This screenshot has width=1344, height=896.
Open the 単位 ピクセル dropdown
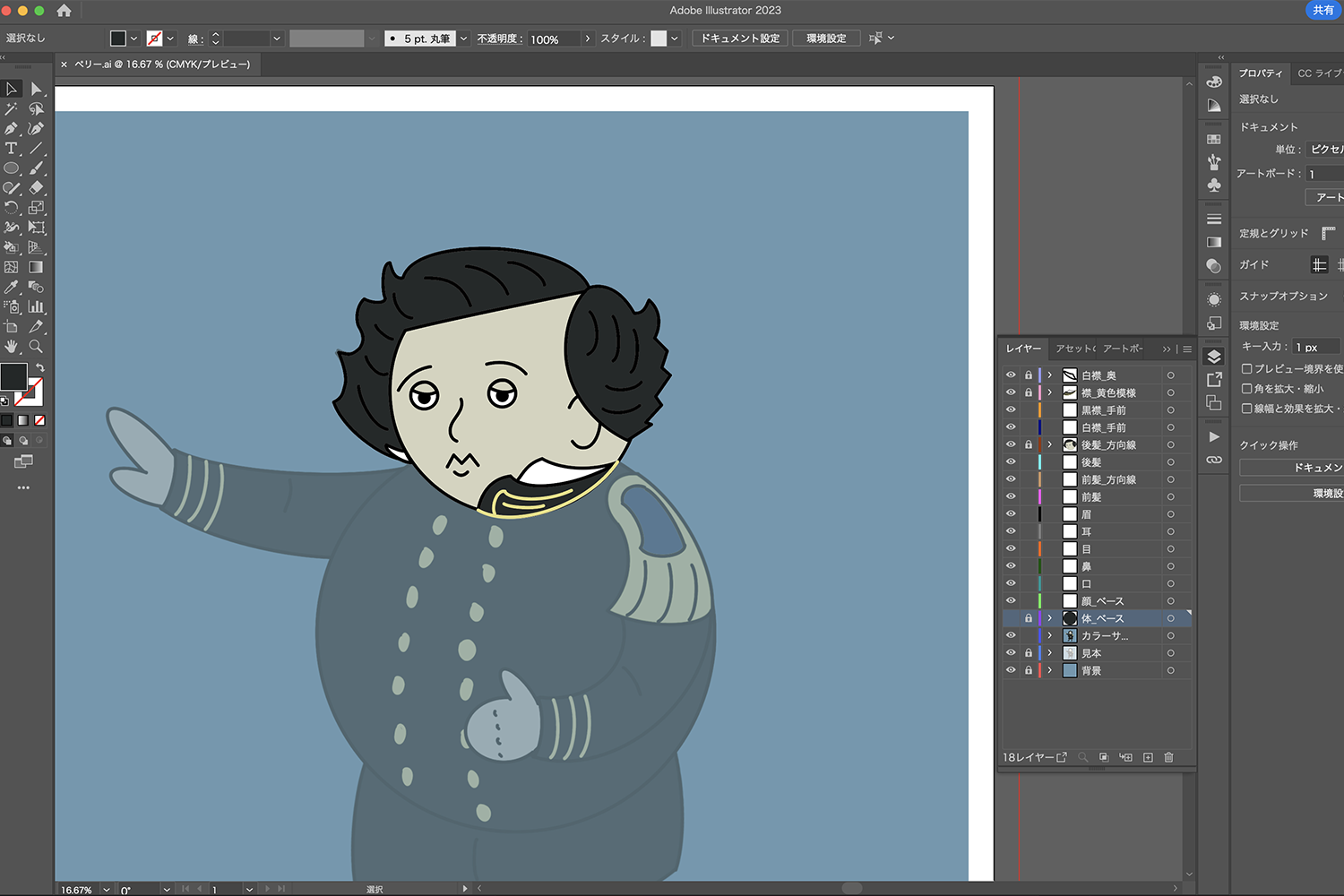tap(1324, 149)
